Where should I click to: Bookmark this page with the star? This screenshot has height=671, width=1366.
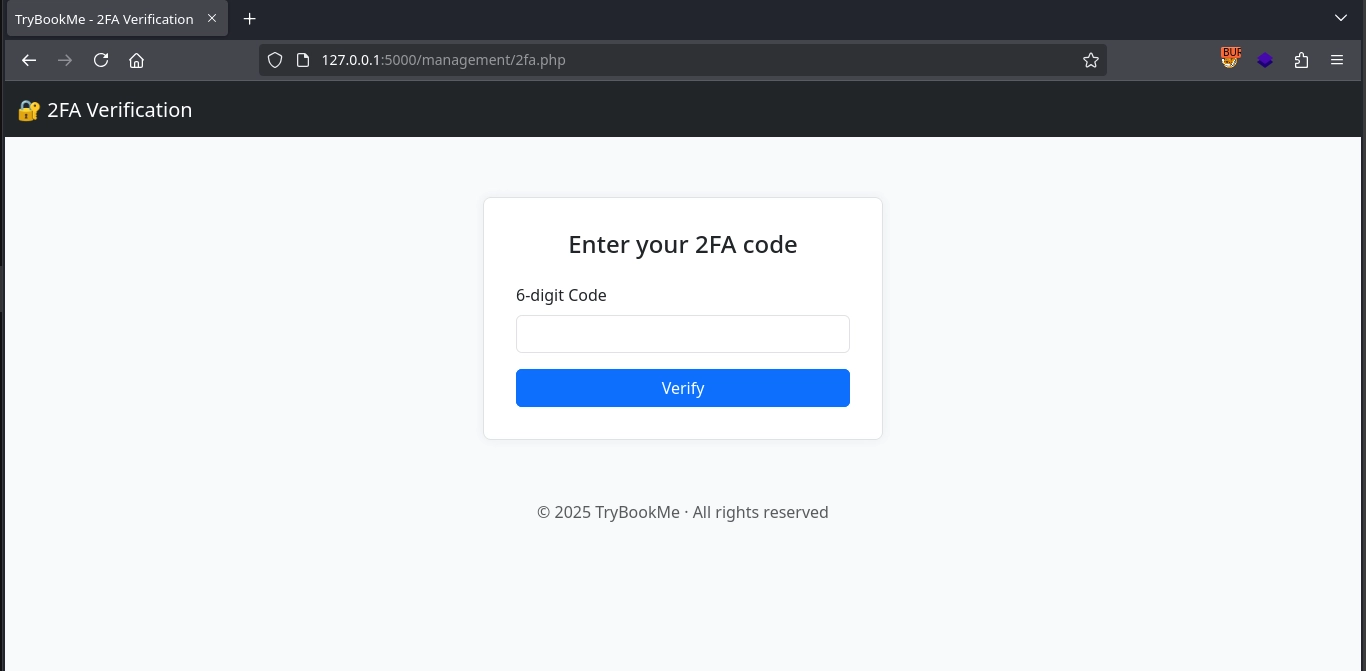point(1091,60)
